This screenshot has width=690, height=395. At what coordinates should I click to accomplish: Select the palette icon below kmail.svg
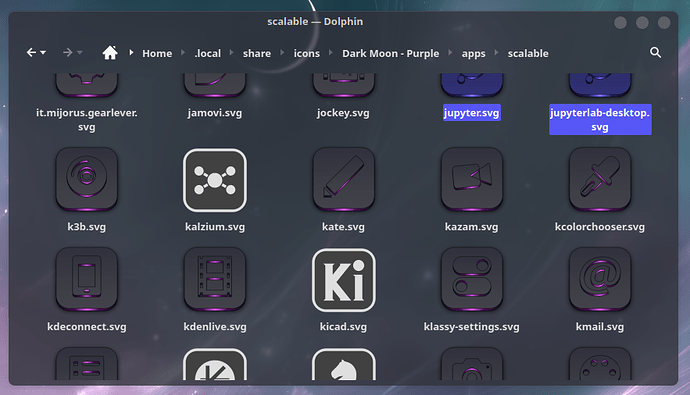[600, 364]
